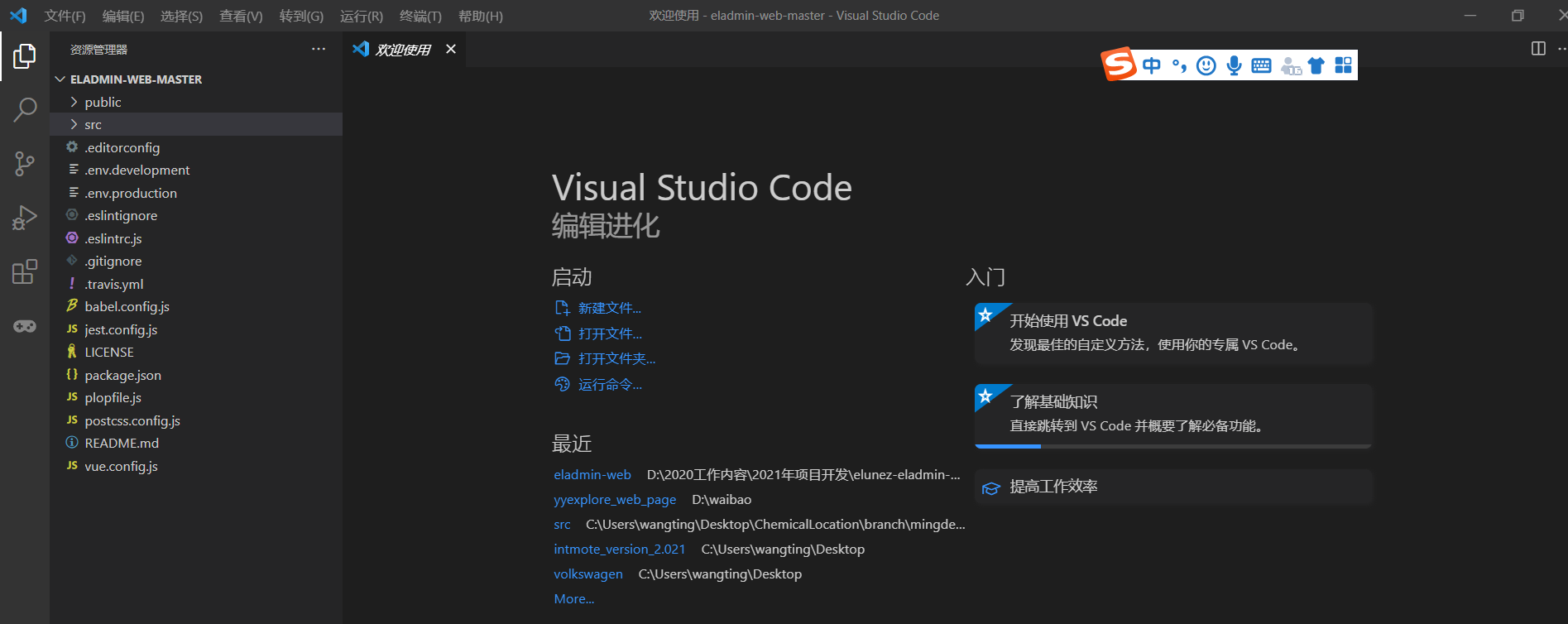Open the Explorer view in activity bar

click(25, 56)
